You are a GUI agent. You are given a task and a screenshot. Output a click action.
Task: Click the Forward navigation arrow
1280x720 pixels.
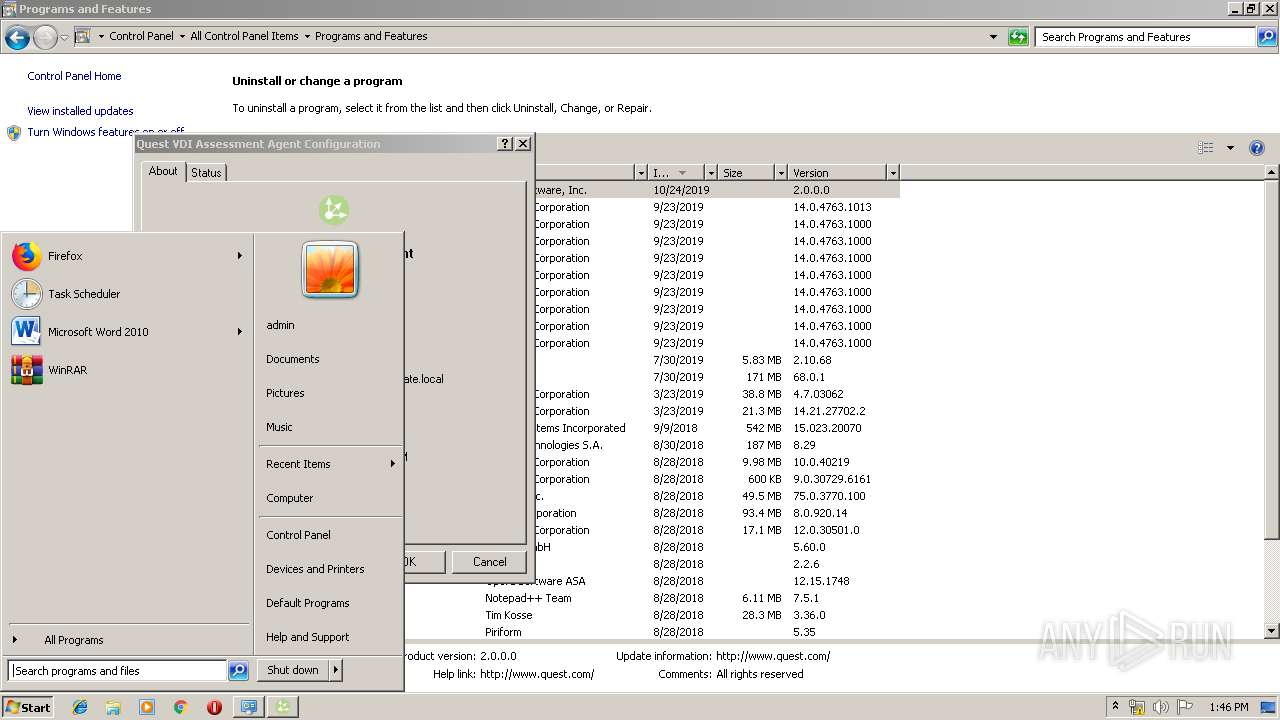tap(45, 38)
